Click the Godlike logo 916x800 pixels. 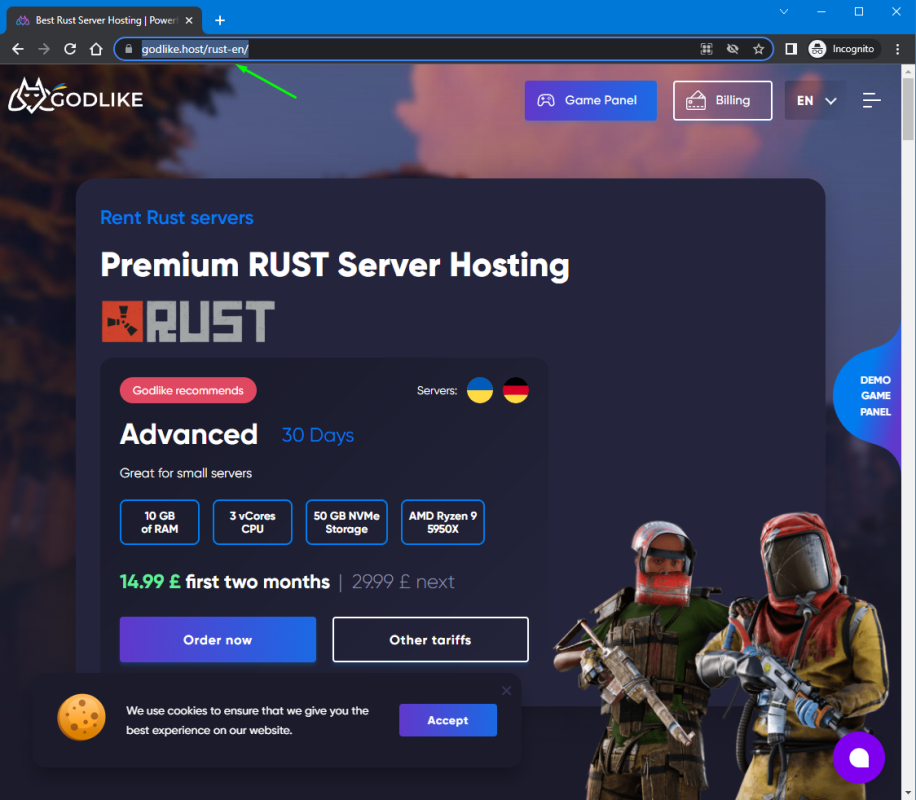click(x=75, y=96)
